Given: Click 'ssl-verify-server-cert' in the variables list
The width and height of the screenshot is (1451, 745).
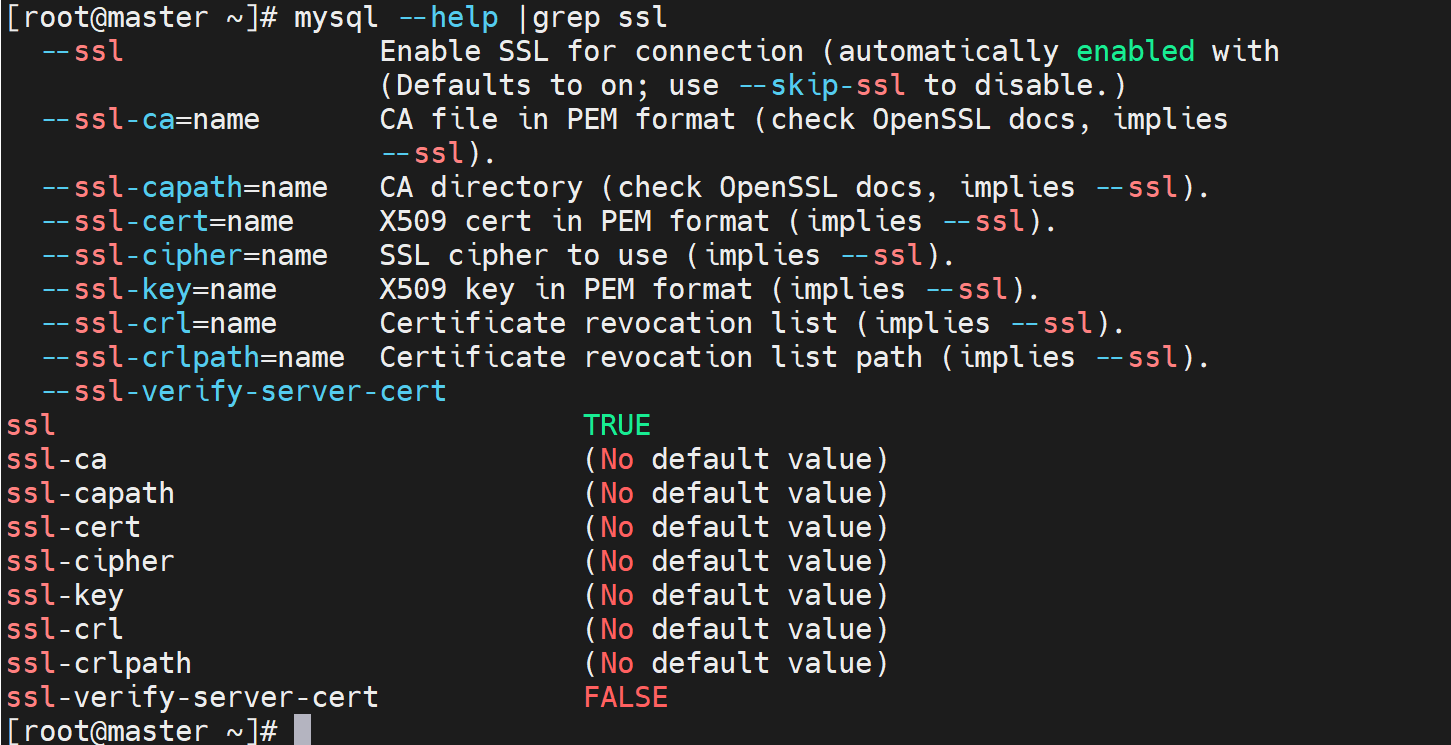Looking at the screenshot, I should pyautogui.click(x=192, y=697).
